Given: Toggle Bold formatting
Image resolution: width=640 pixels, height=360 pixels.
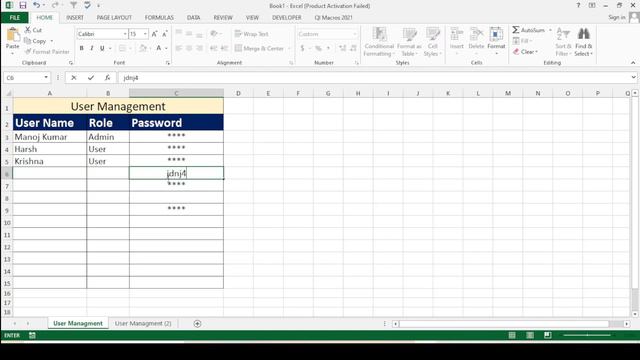Looking at the screenshot, I should [82, 48].
